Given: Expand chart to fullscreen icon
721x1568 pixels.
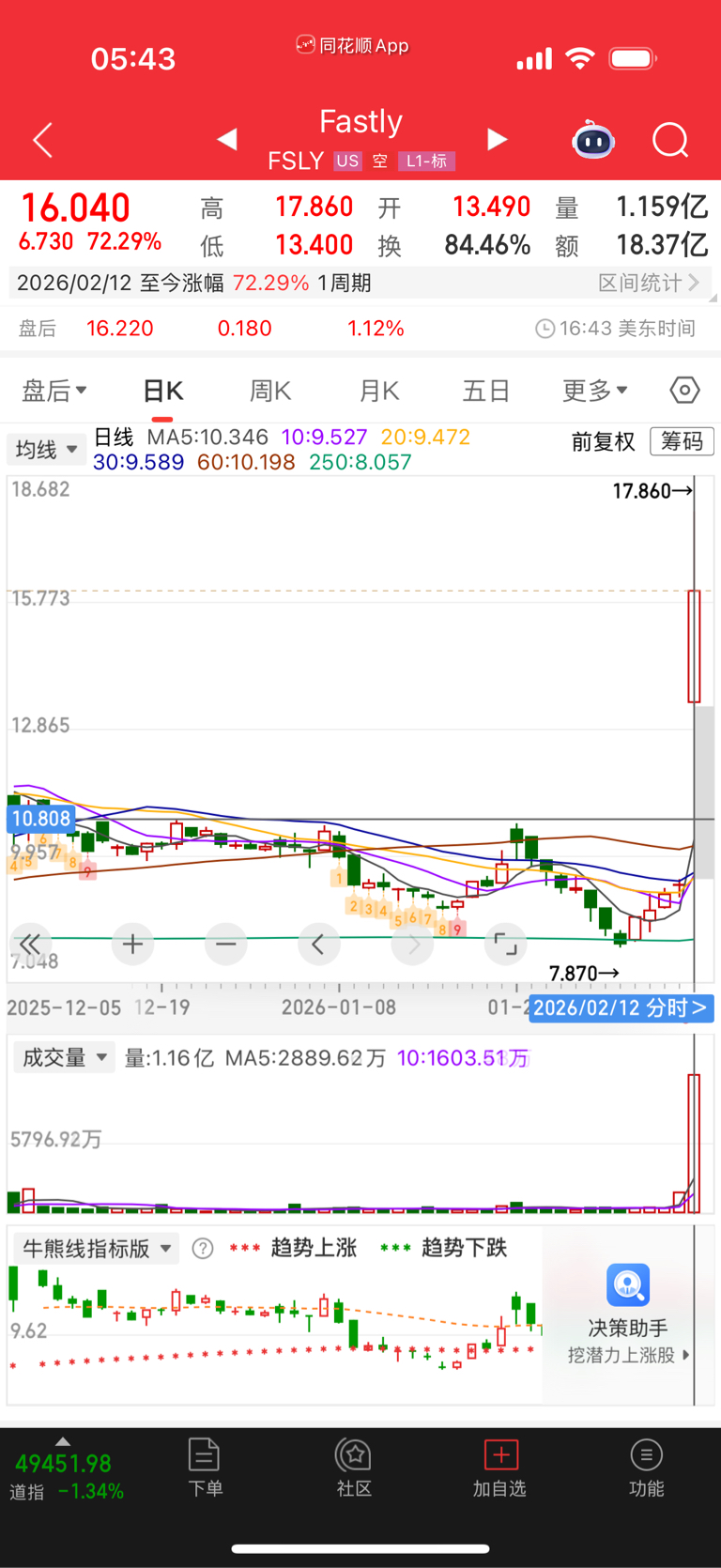Looking at the screenshot, I should pos(505,944).
